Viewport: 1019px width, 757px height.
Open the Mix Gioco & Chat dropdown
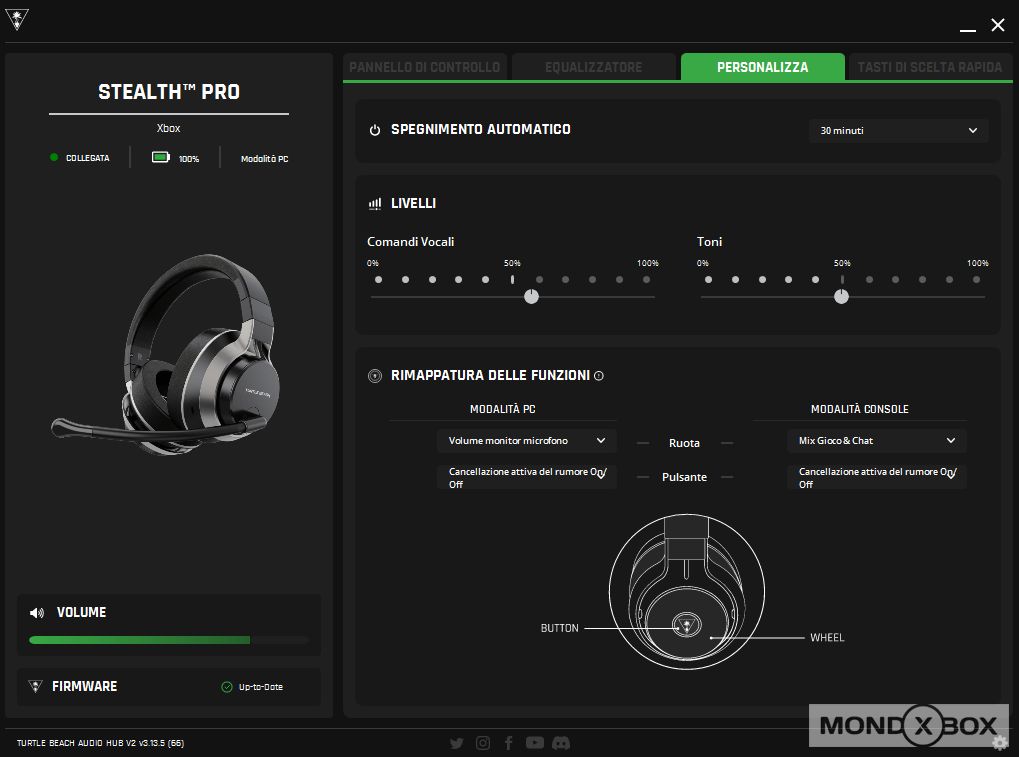point(876,441)
